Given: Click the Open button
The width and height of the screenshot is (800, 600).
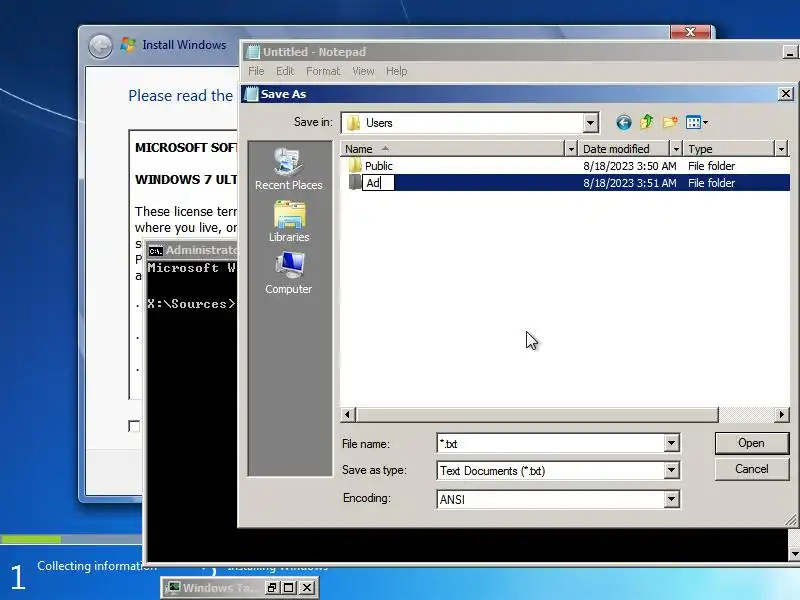Looking at the screenshot, I should coord(752,443).
